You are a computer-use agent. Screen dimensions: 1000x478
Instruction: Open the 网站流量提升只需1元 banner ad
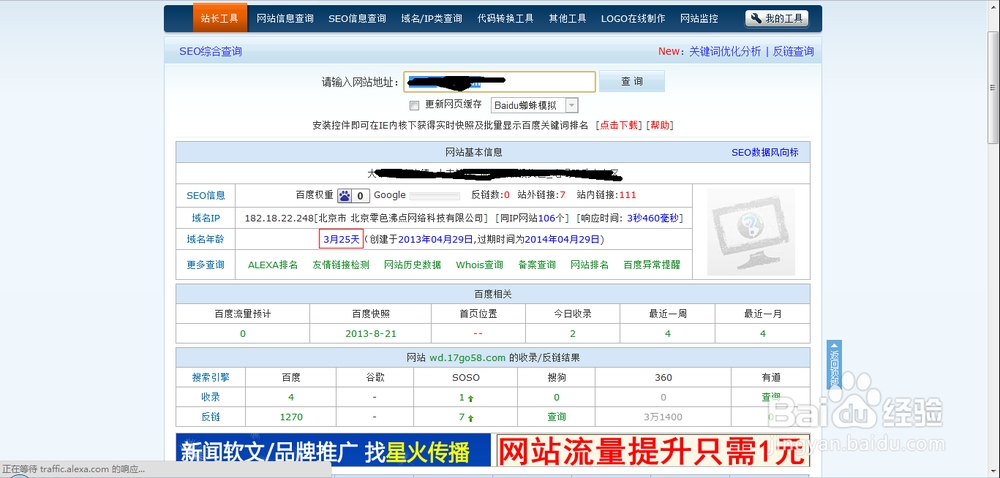(653, 453)
